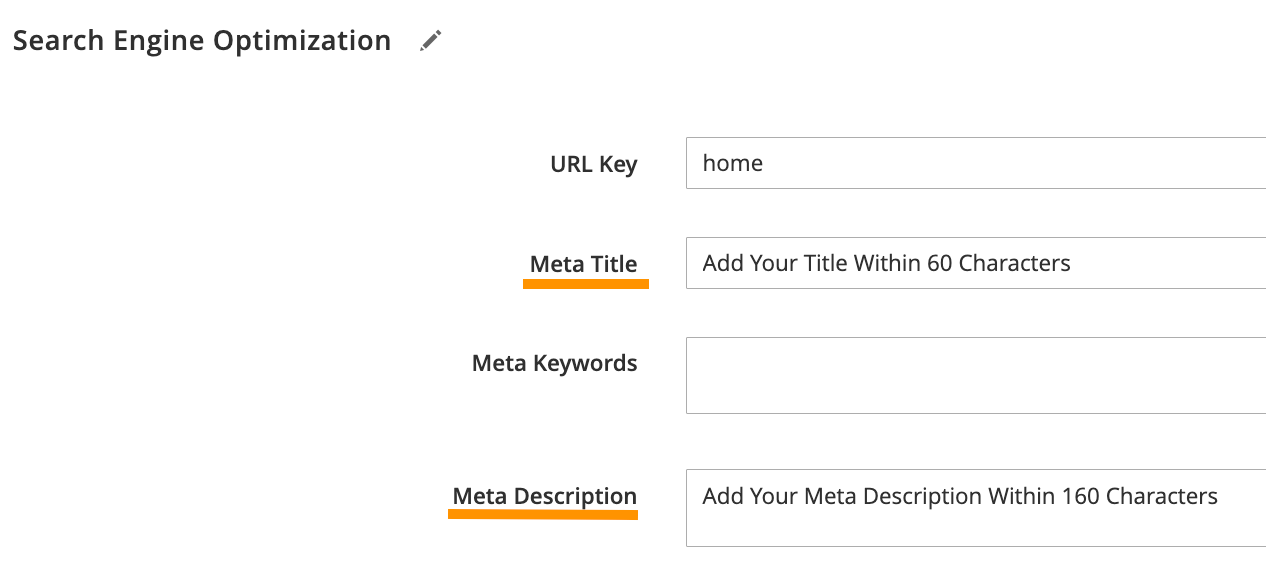
Task: Click the orange underline beneath Meta Description
Action: 543,515
